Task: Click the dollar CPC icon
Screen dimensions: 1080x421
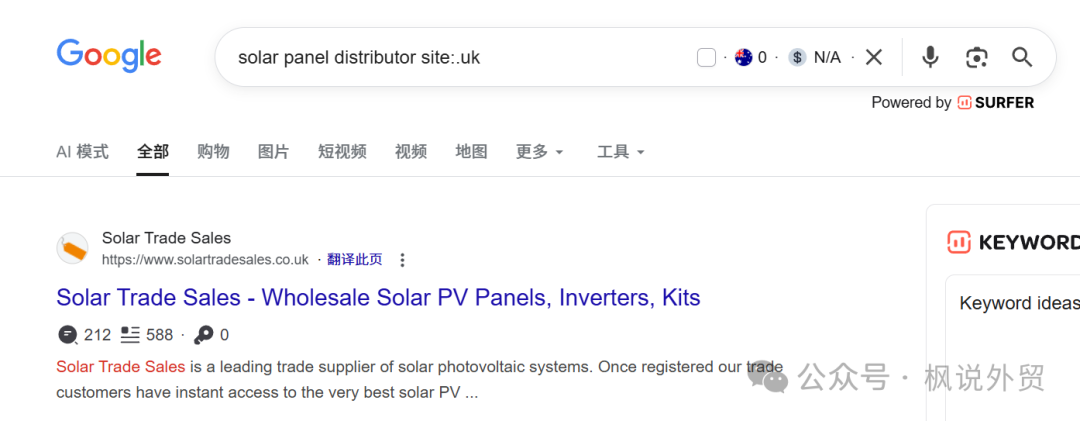Action: pyautogui.click(x=797, y=57)
